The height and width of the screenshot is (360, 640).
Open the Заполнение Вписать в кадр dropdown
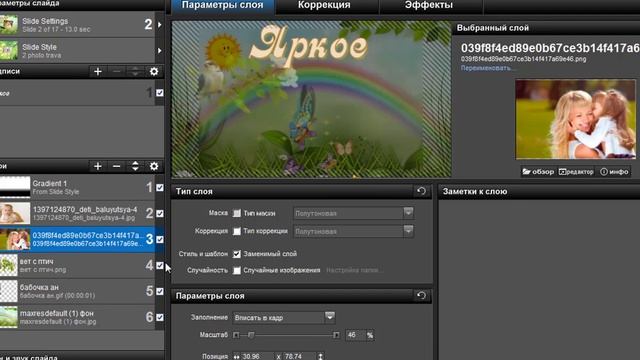[x=284, y=317]
